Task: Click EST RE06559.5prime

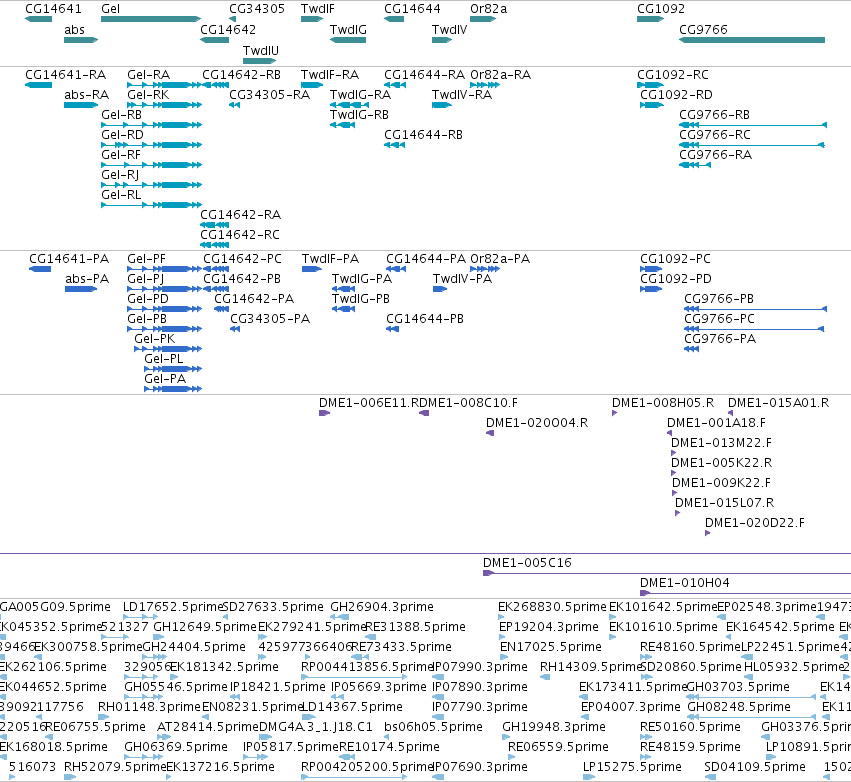Action: point(558,746)
